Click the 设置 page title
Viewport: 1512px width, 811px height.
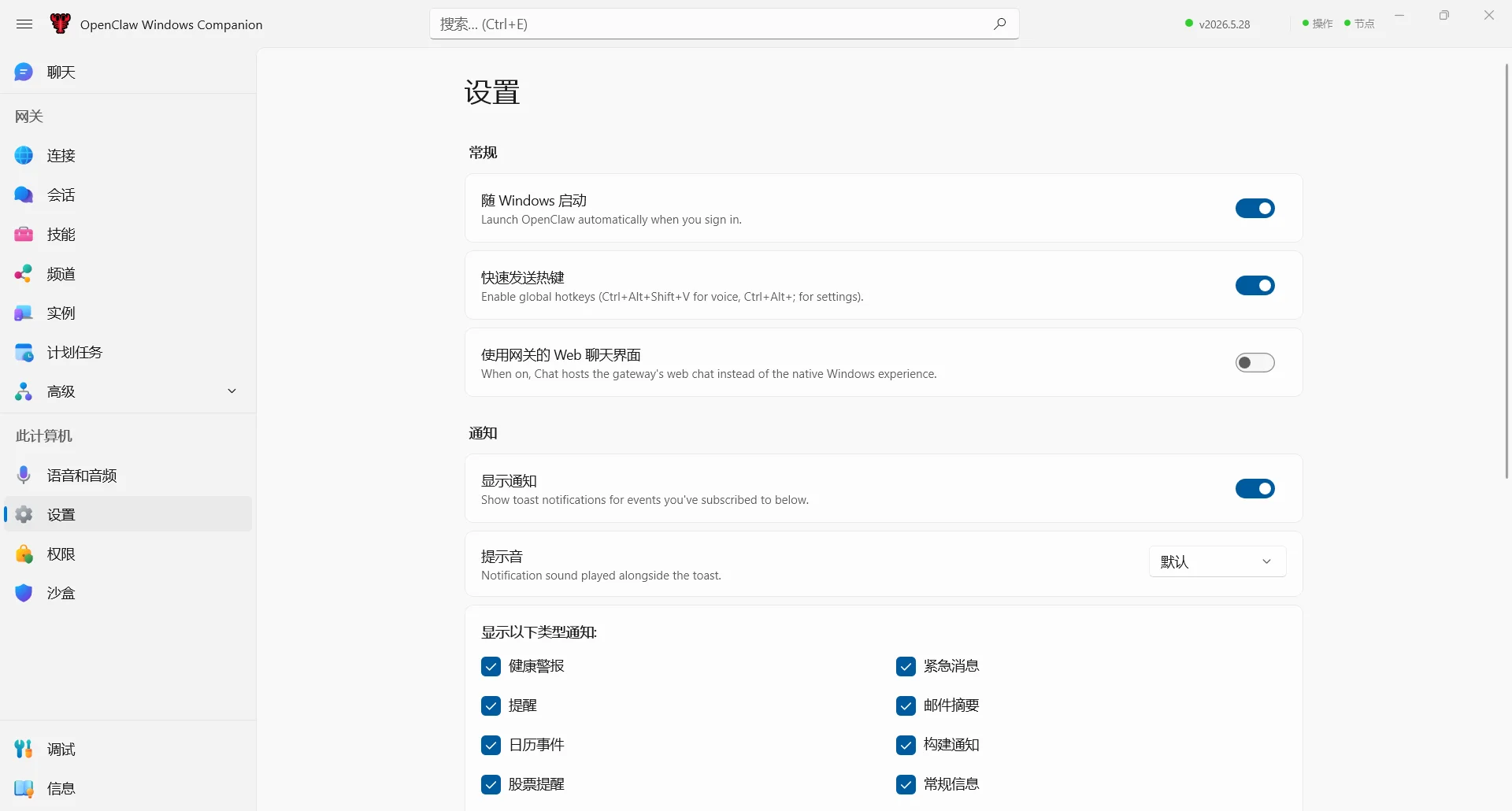(492, 93)
